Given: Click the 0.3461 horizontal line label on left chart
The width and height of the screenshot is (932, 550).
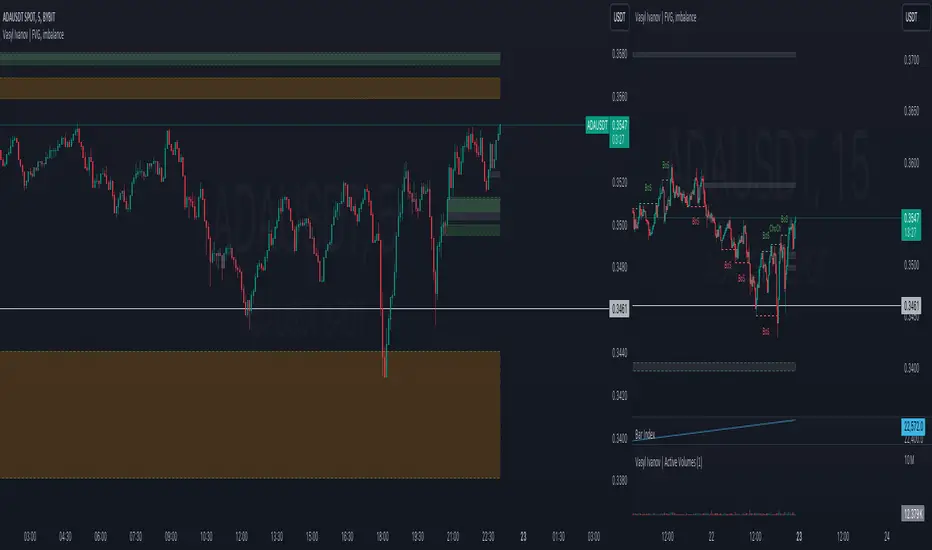Looking at the screenshot, I should point(619,309).
